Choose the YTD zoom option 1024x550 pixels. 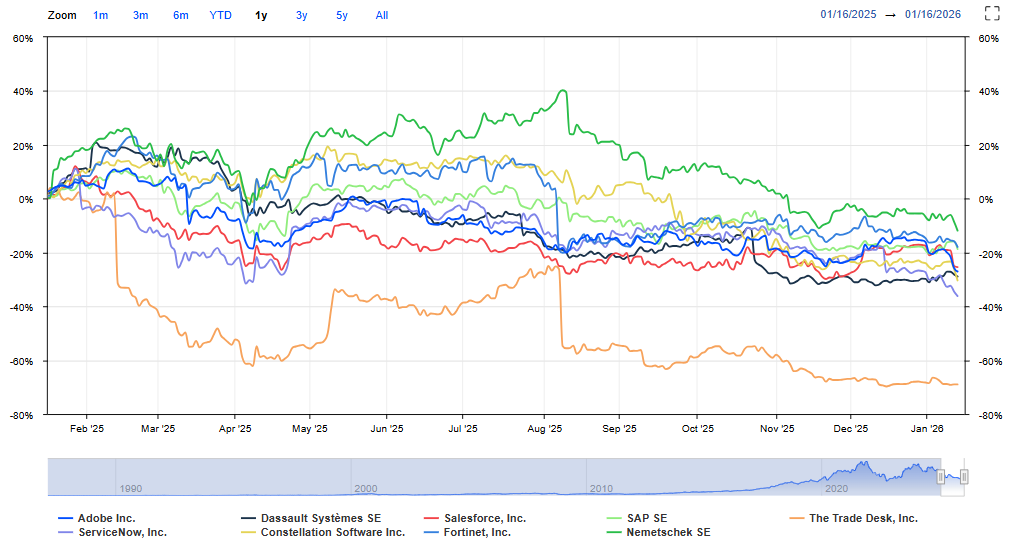pyautogui.click(x=220, y=15)
